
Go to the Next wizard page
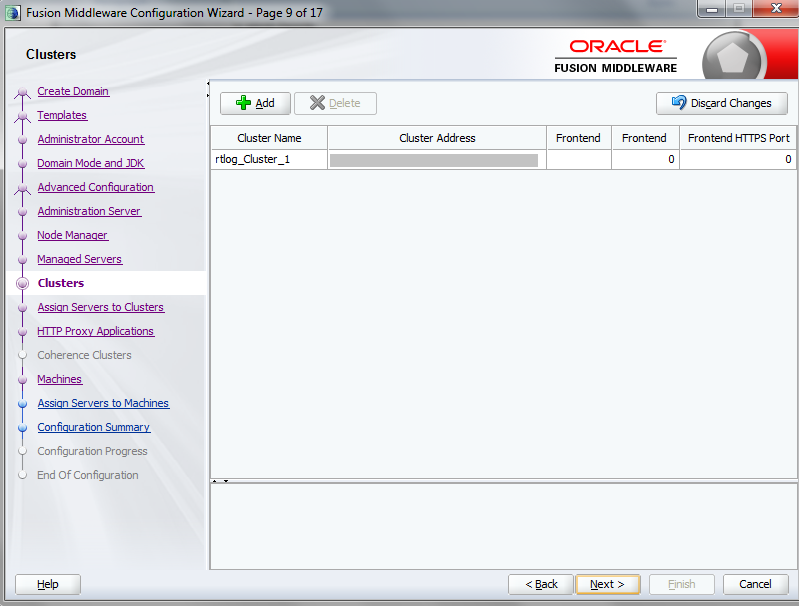pyautogui.click(x=607, y=584)
